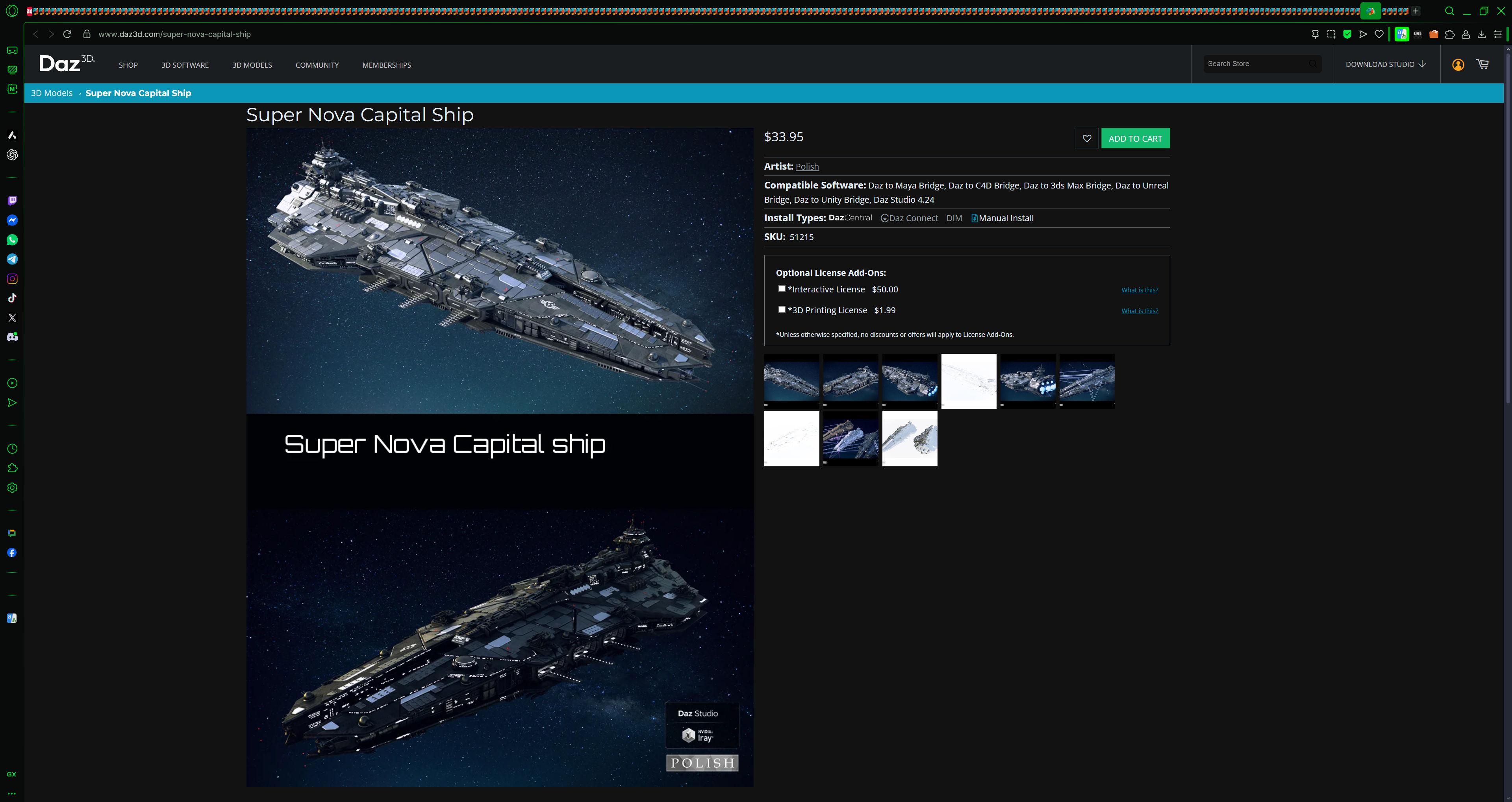Open Aria AI sidebar icon
The width and height of the screenshot is (1512, 802).
(x=12, y=135)
